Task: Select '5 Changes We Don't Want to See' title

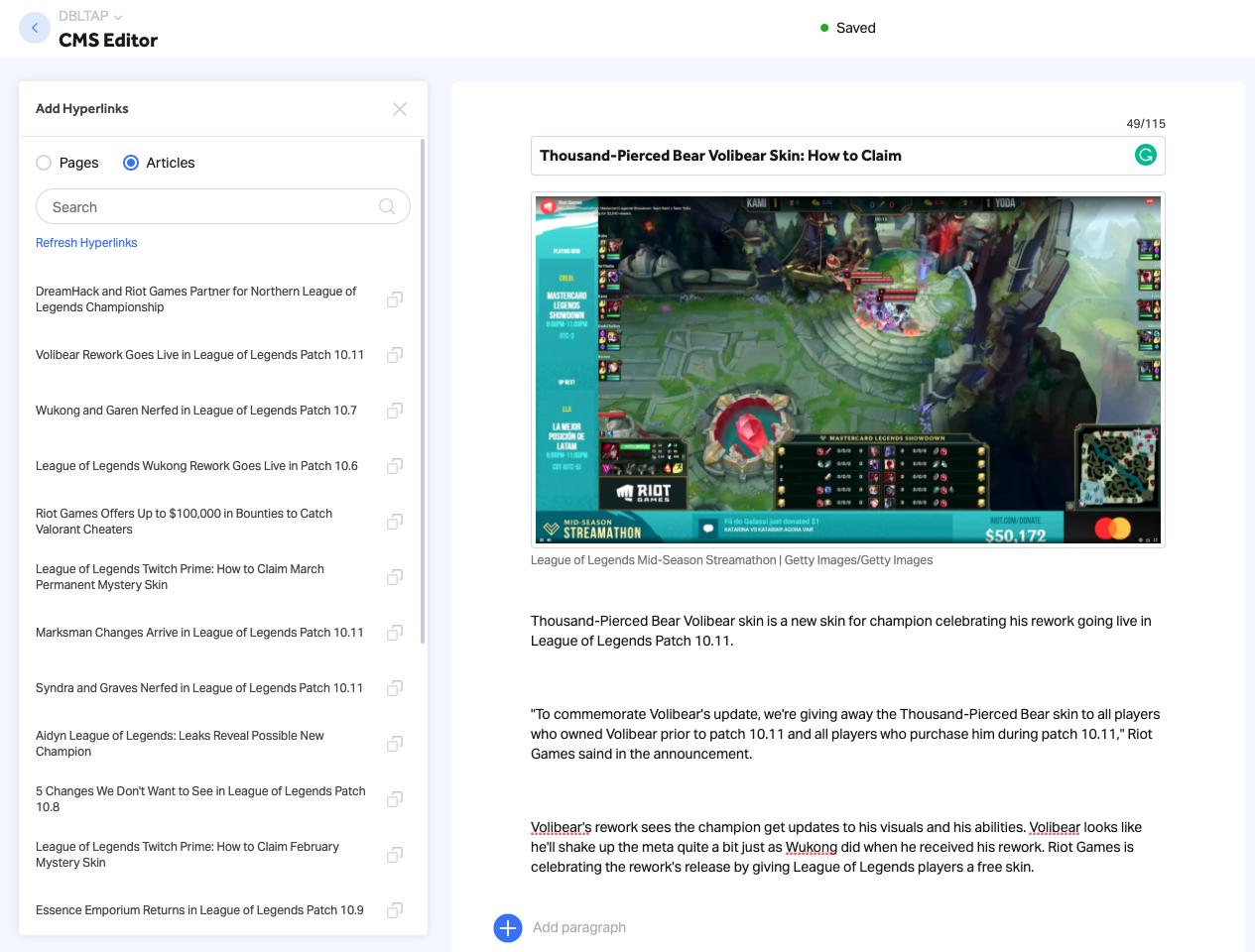Action: (x=200, y=799)
